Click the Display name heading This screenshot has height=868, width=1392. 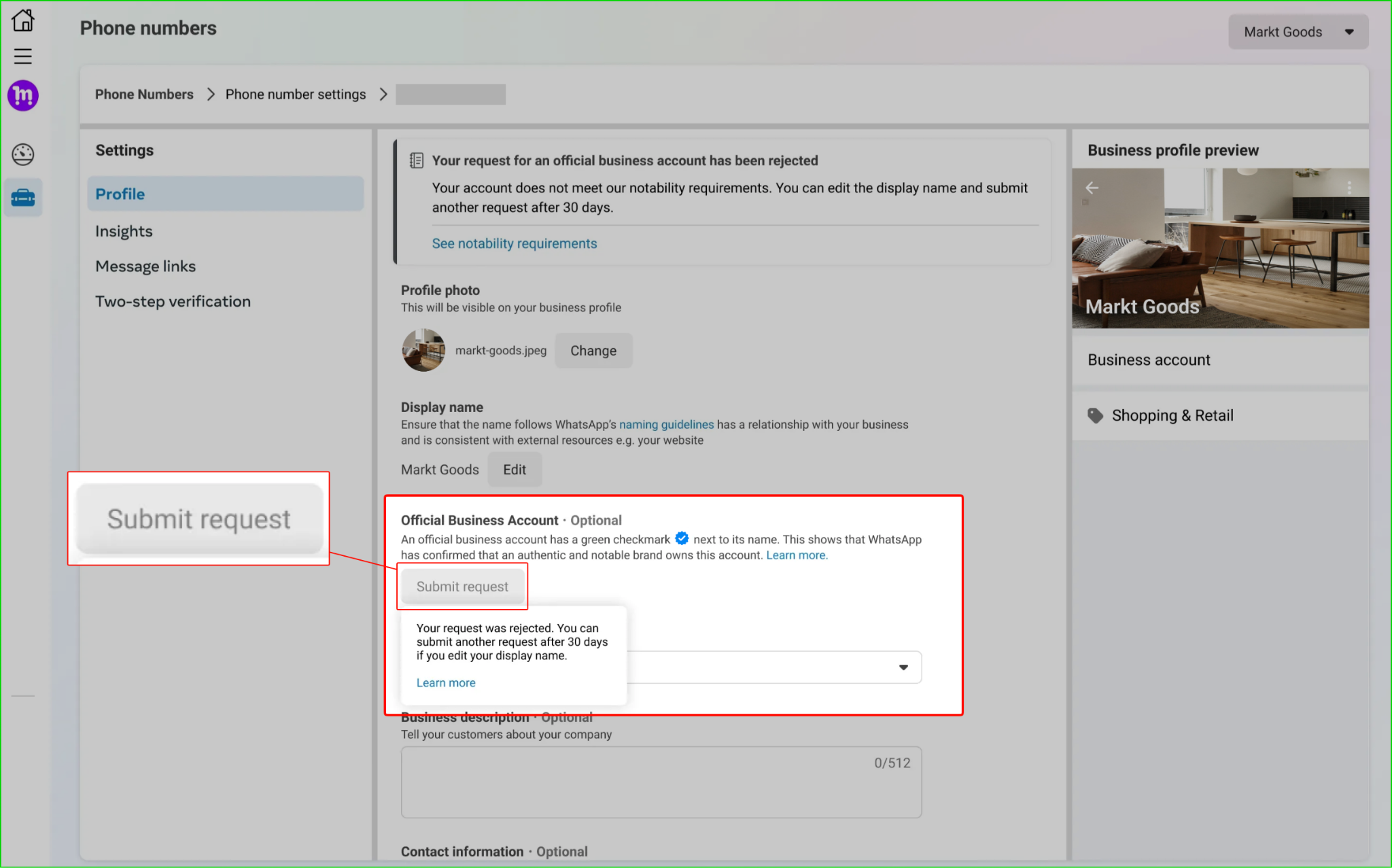click(442, 407)
